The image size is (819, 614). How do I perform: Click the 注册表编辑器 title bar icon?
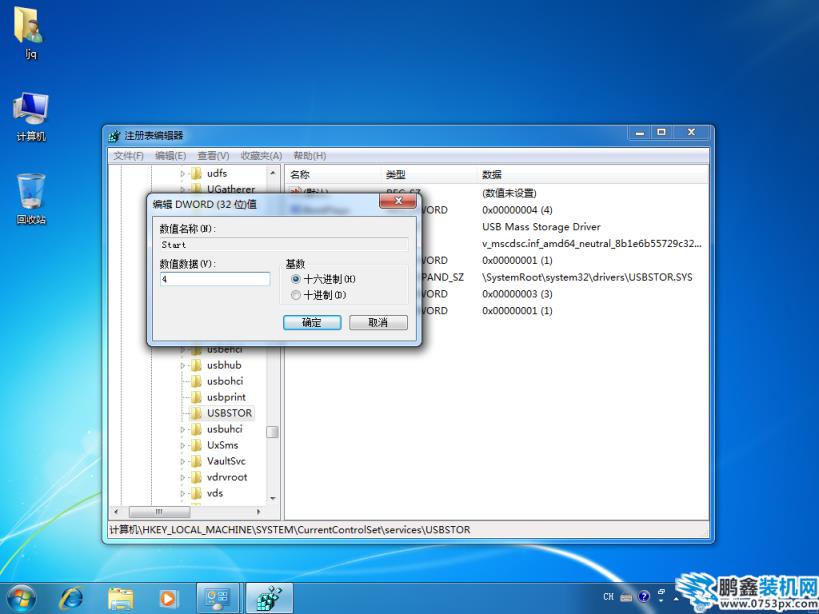point(114,136)
